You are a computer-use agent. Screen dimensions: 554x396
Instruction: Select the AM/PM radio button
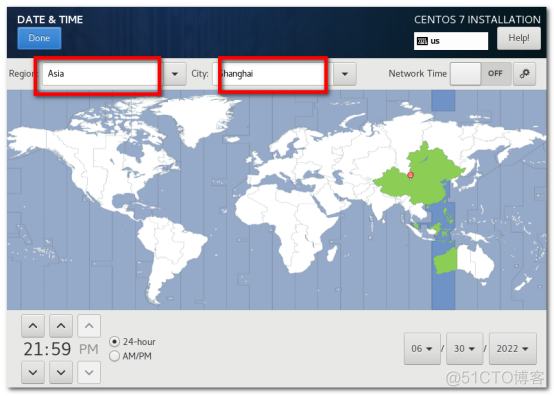114,356
